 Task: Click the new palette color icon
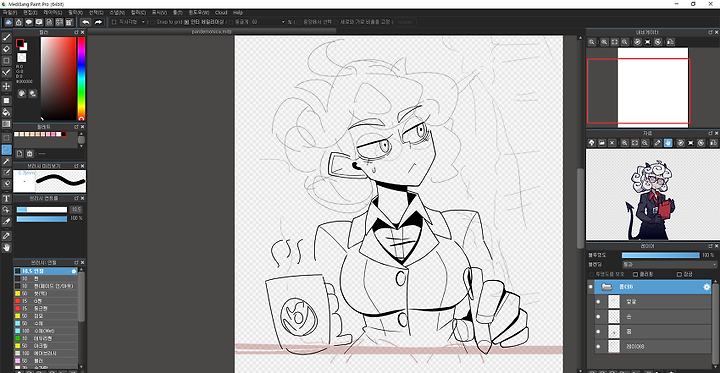pos(19,153)
